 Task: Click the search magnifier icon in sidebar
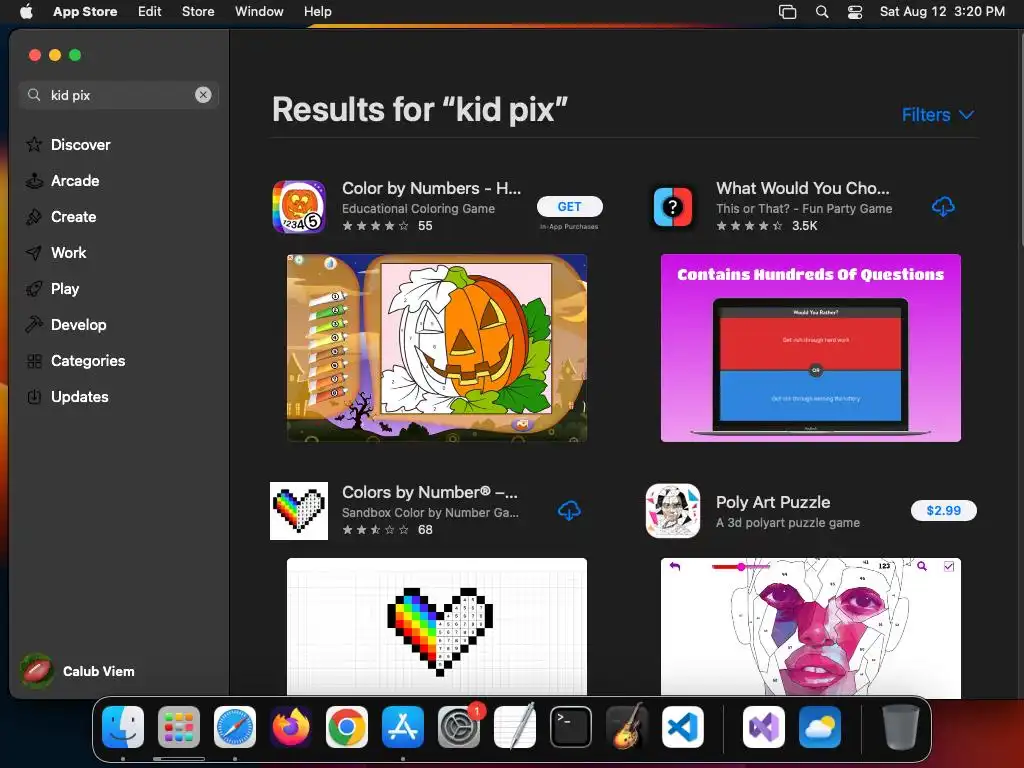pos(34,95)
